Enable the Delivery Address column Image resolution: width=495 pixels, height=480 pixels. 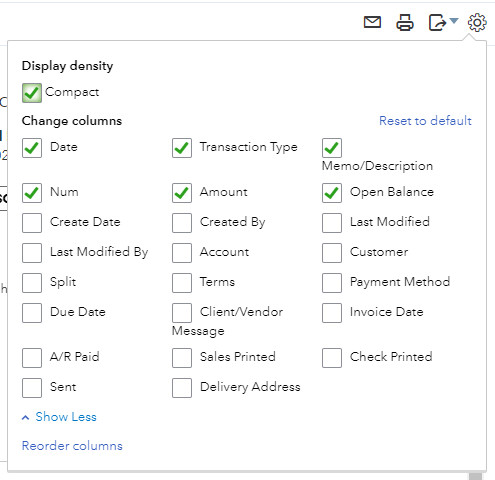pyautogui.click(x=182, y=388)
